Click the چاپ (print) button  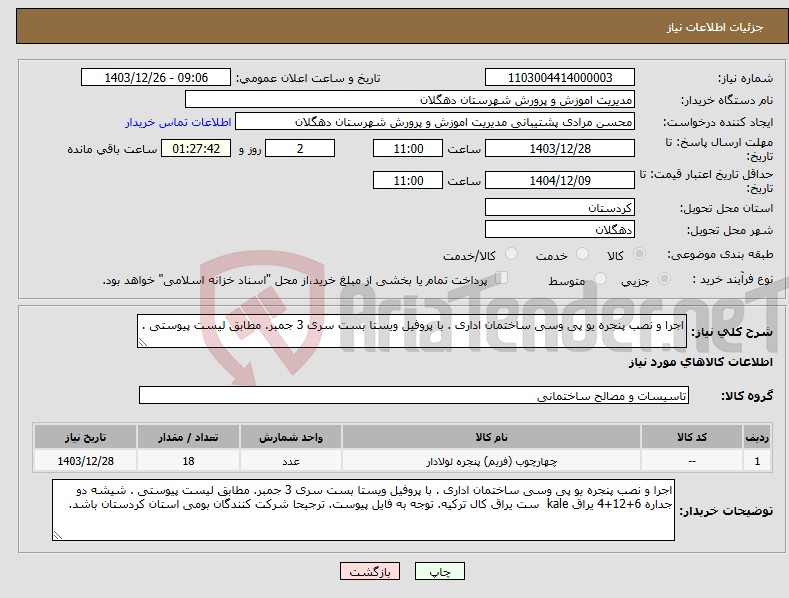[x=439, y=571]
